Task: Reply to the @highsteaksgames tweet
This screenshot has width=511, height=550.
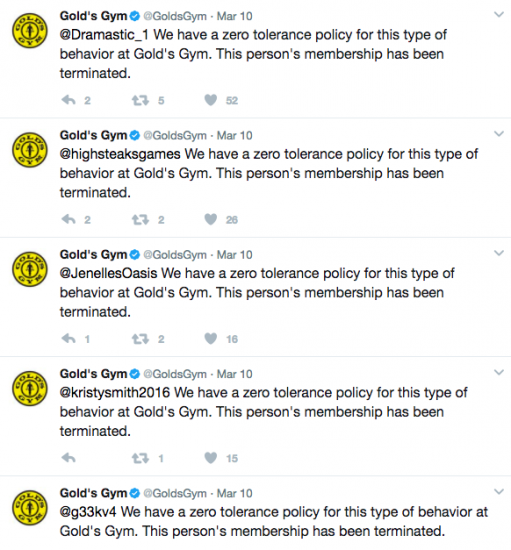Action: click(69, 220)
